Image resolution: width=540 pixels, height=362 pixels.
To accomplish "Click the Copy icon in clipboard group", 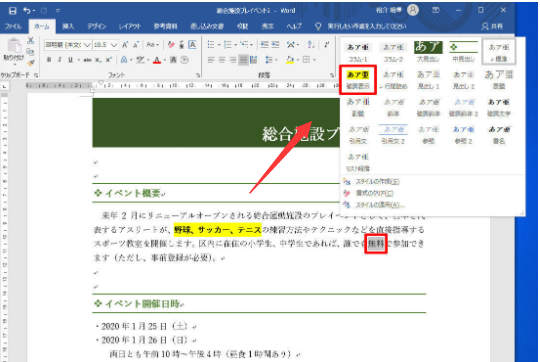I will click(31, 52).
